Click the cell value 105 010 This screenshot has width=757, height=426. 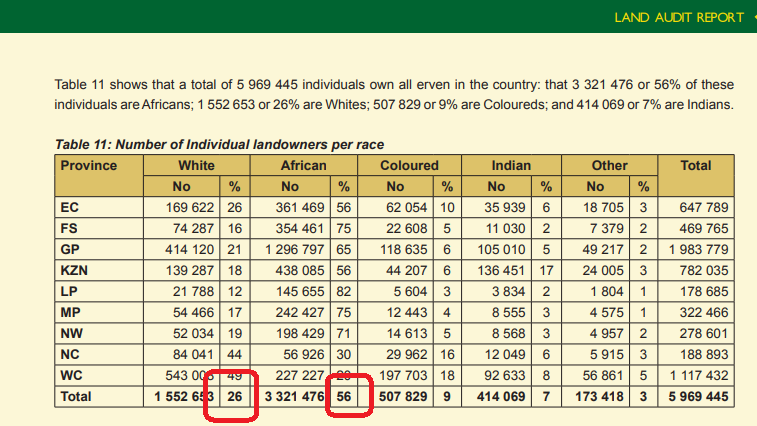(501, 250)
